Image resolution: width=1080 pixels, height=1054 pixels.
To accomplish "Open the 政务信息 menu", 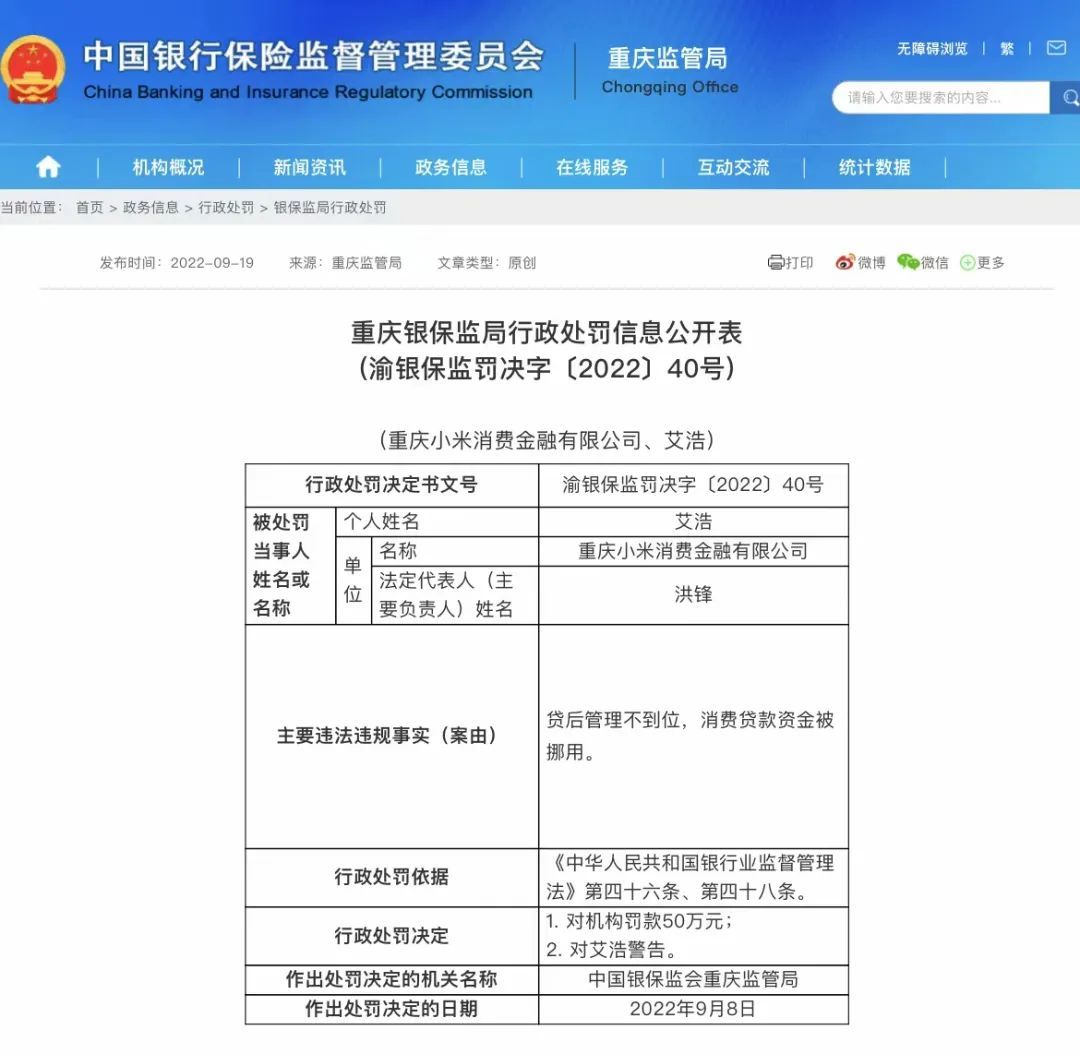I will (451, 167).
